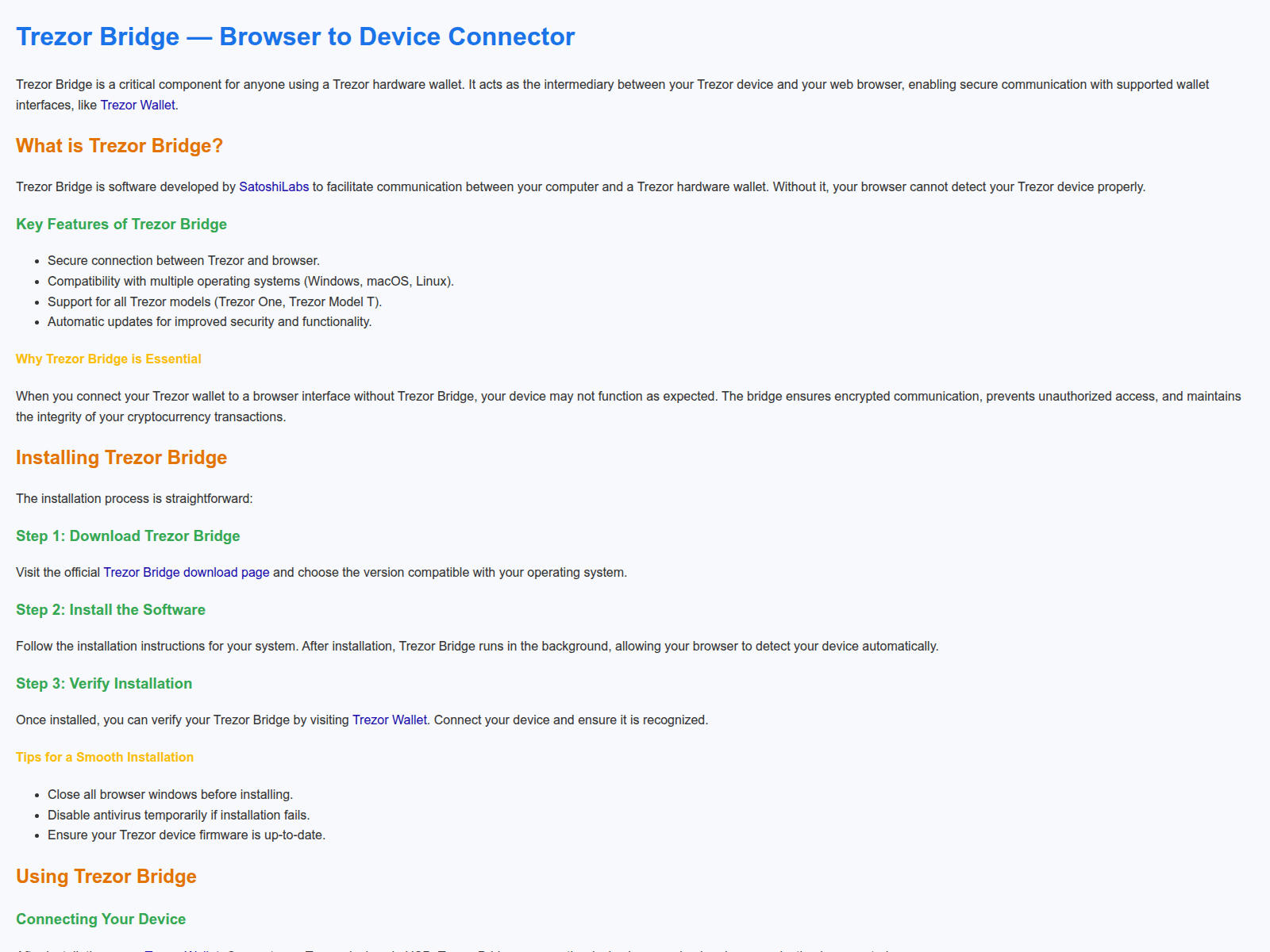This screenshot has height=952, width=1270.
Task: Visit Trezor Wallet link under Step 3
Action: point(389,720)
